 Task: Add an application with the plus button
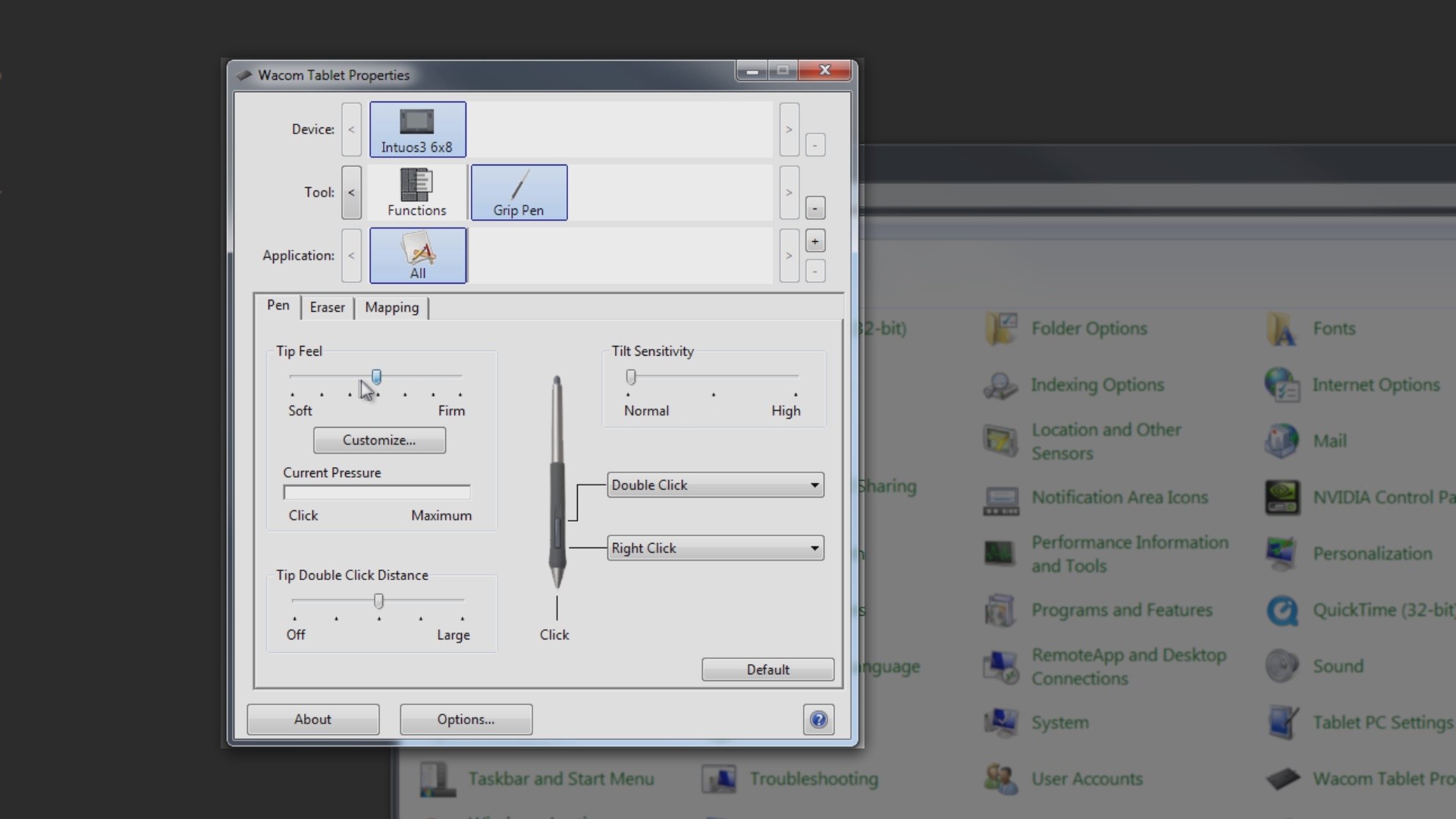(x=815, y=242)
